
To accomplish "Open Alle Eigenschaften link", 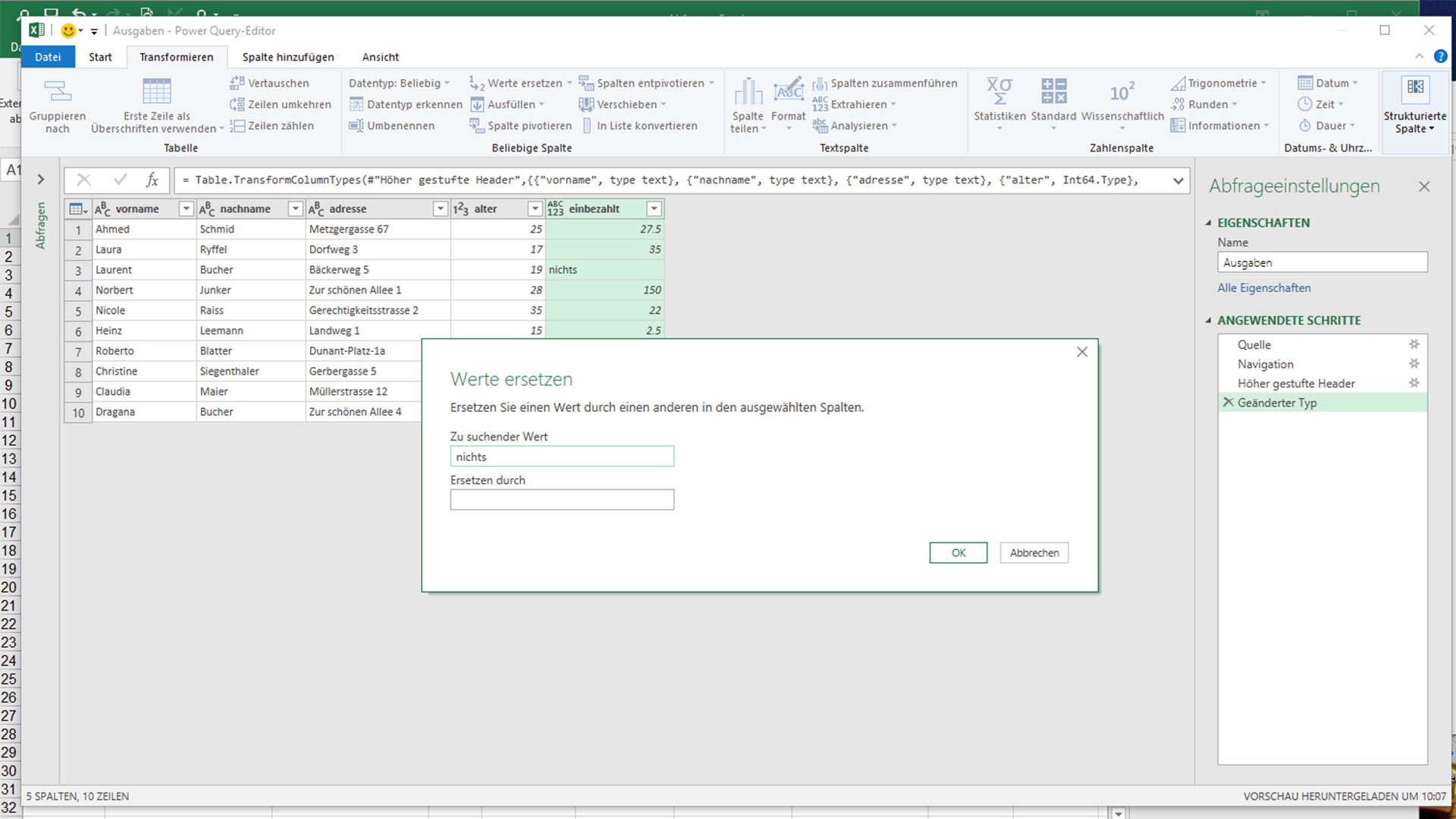I will 1263,287.
